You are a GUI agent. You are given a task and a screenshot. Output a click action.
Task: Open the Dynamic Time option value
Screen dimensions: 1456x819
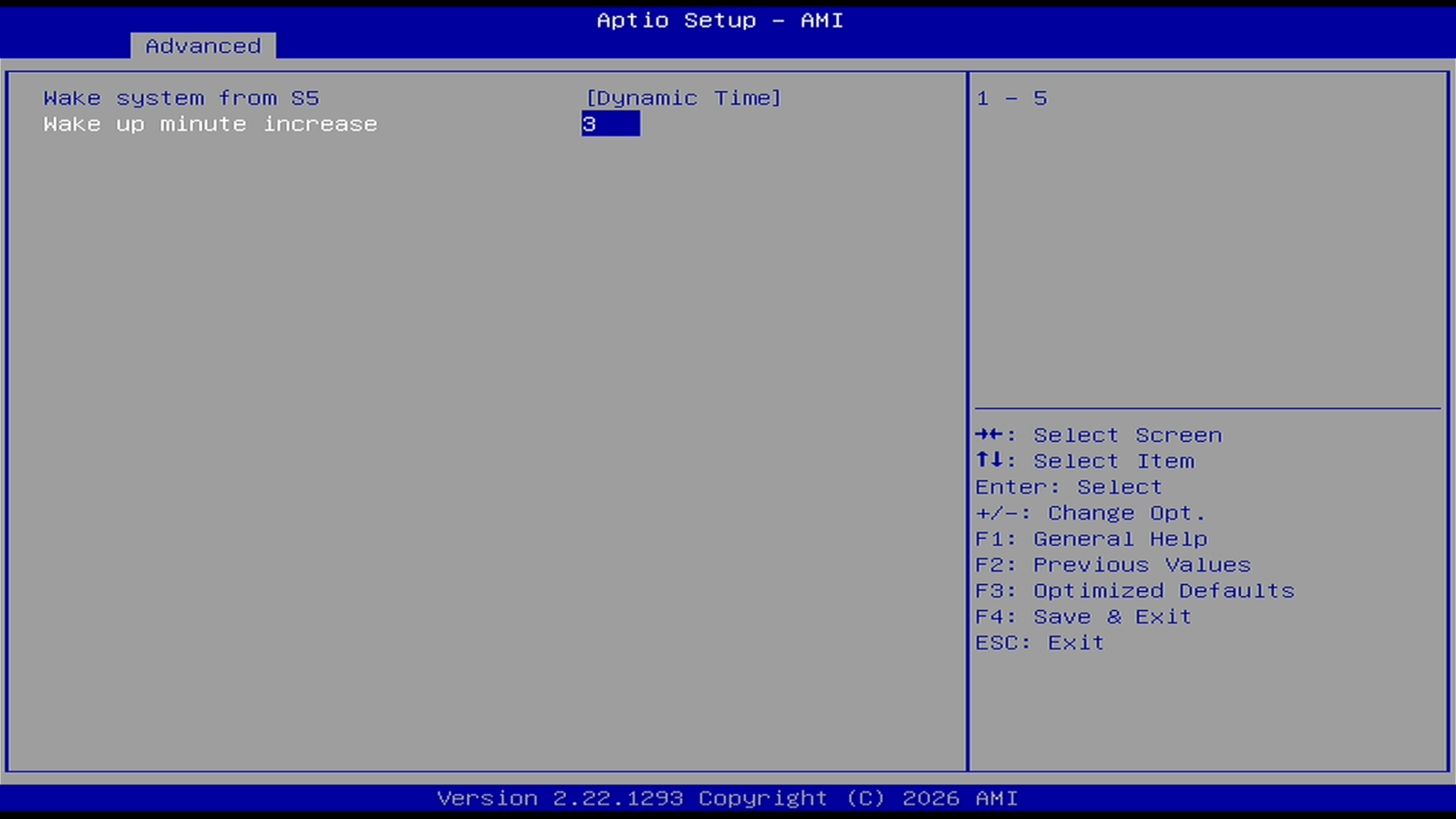pos(683,98)
